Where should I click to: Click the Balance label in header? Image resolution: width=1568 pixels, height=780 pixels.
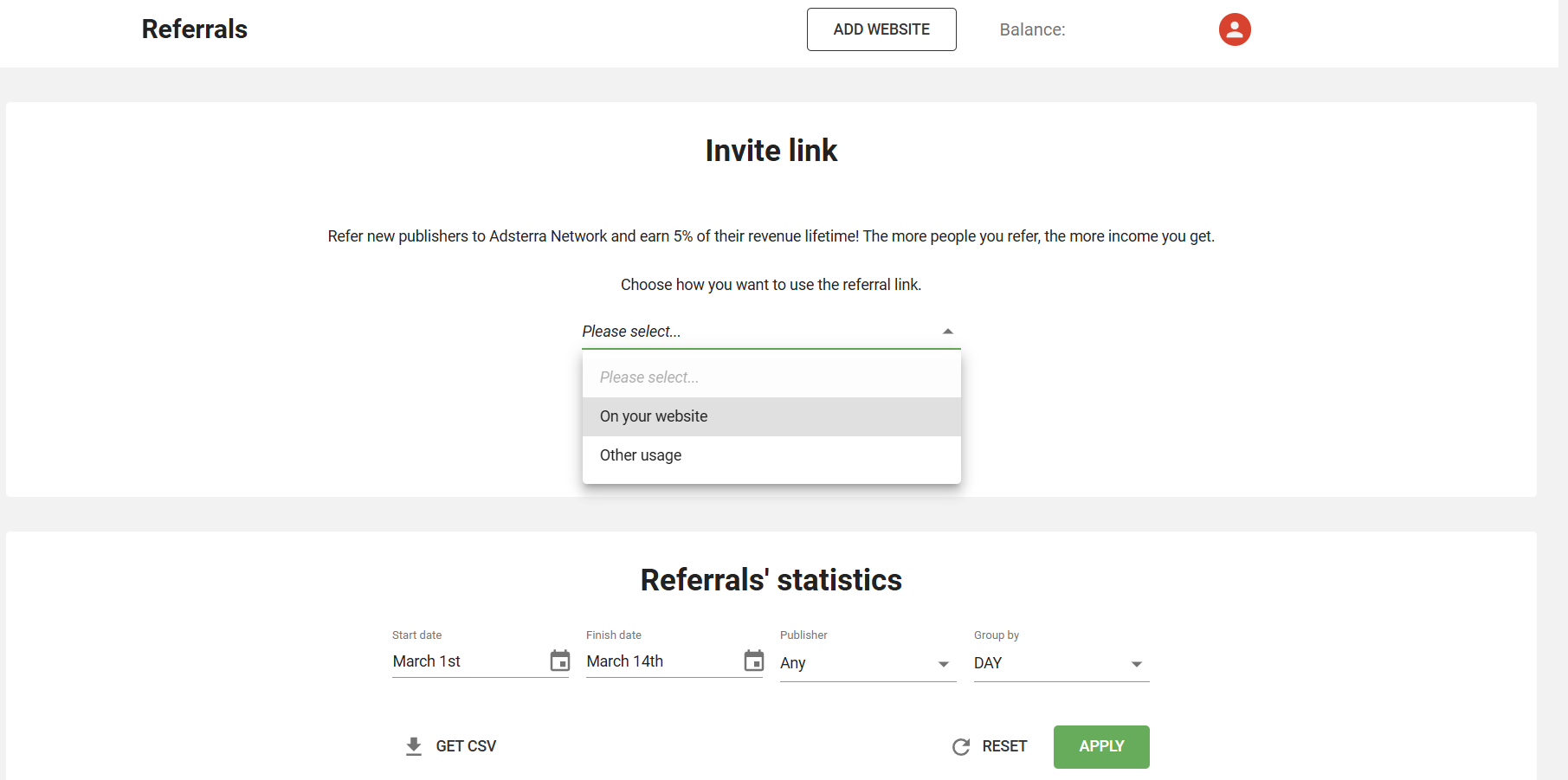pos(1032,29)
